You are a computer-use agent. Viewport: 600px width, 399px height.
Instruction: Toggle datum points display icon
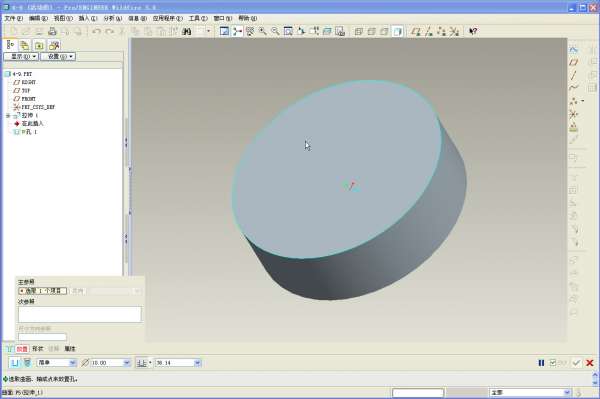coord(442,31)
